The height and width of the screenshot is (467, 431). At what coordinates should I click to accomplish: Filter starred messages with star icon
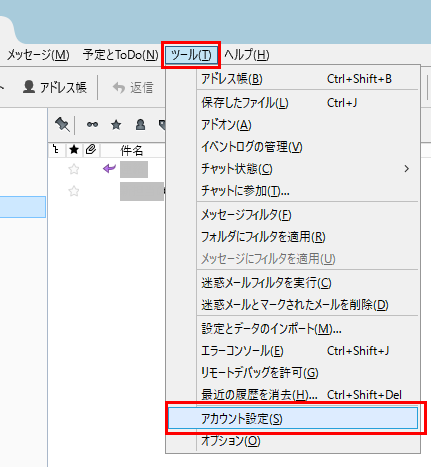pos(116,125)
